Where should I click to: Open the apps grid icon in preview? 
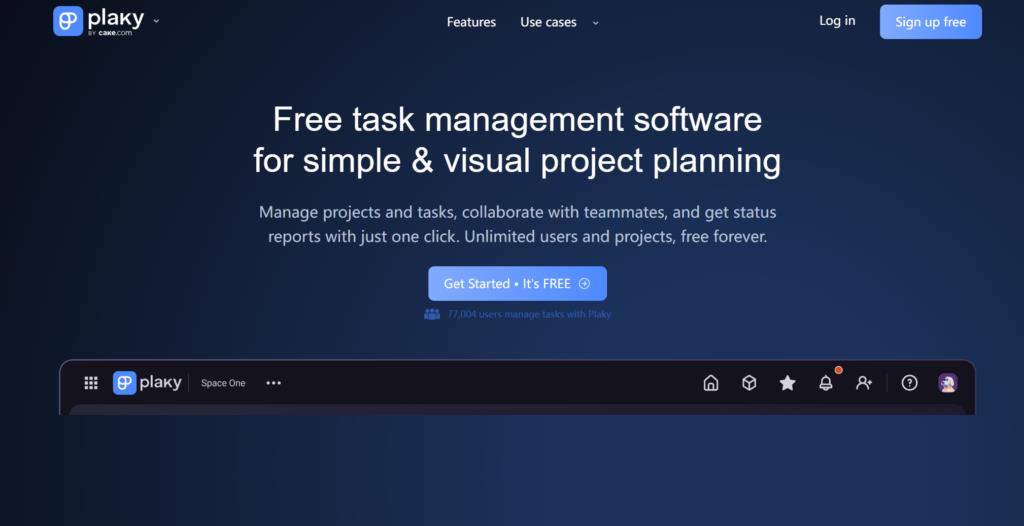pos(91,383)
